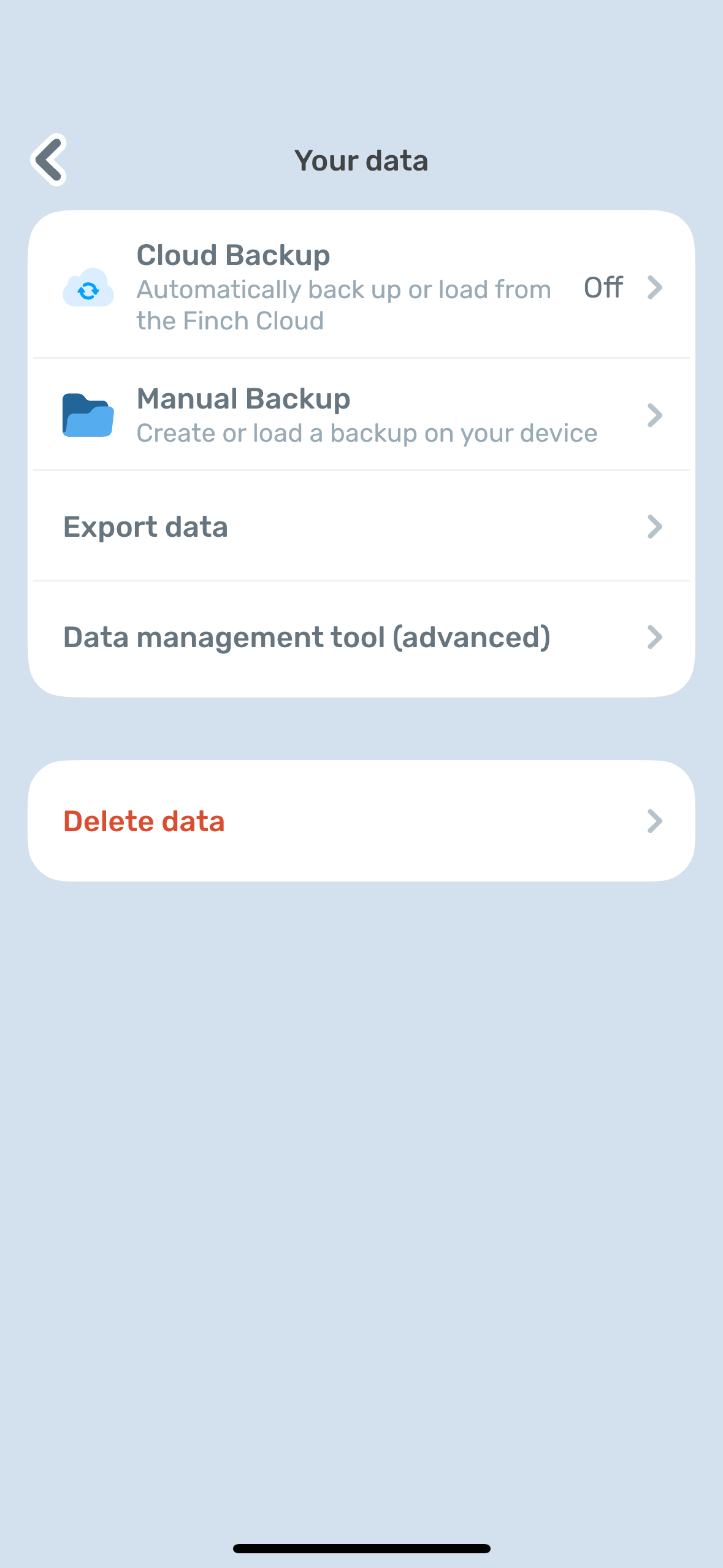
Task: Select the blue folder icon next to Manual Backup
Action: pyautogui.click(x=88, y=415)
